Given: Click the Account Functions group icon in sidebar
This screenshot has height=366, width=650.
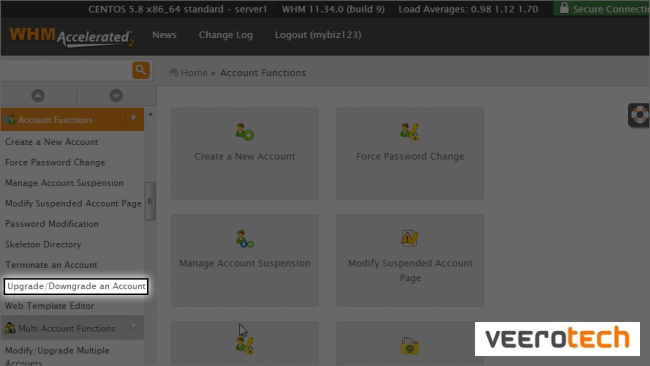Looking at the screenshot, I should pos(10,120).
